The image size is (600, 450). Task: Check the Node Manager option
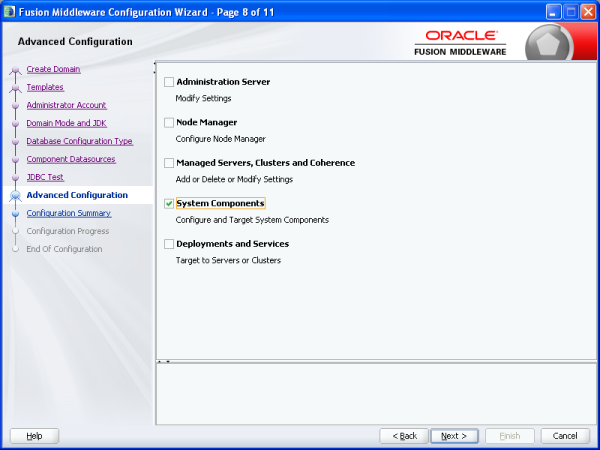[169, 122]
